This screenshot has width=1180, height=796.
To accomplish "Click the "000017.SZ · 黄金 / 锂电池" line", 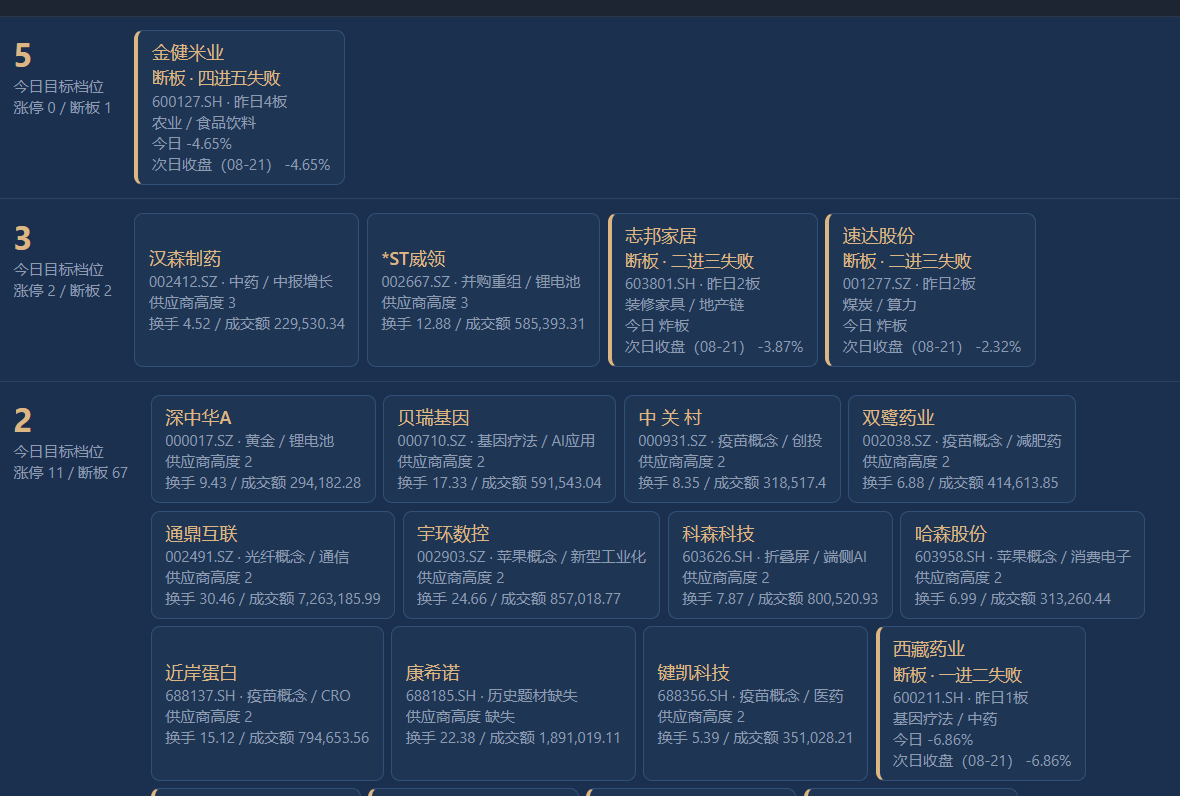I will pyautogui.click(x=250, y=441).
